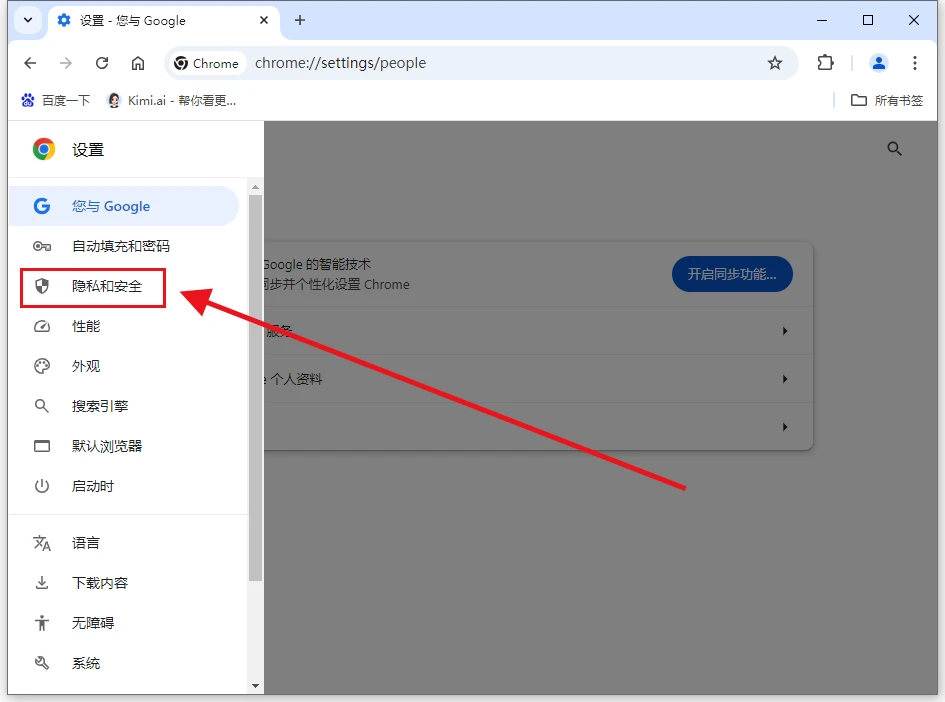Open 无障碍 settings
Image resolution: width=945 pixels, height=702 pixels.
(124, 623)
